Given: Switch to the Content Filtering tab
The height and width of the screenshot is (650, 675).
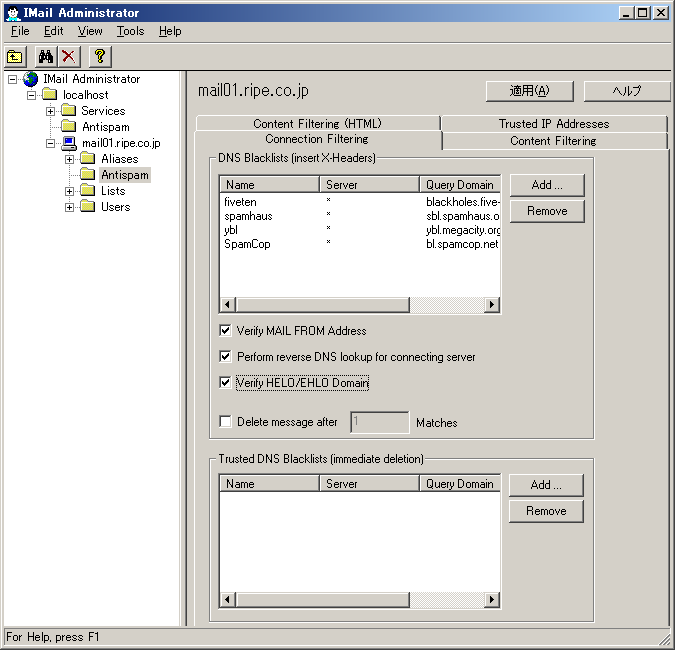Looking at the screenshot, I should pyautogui.click(x=554, y=141).
